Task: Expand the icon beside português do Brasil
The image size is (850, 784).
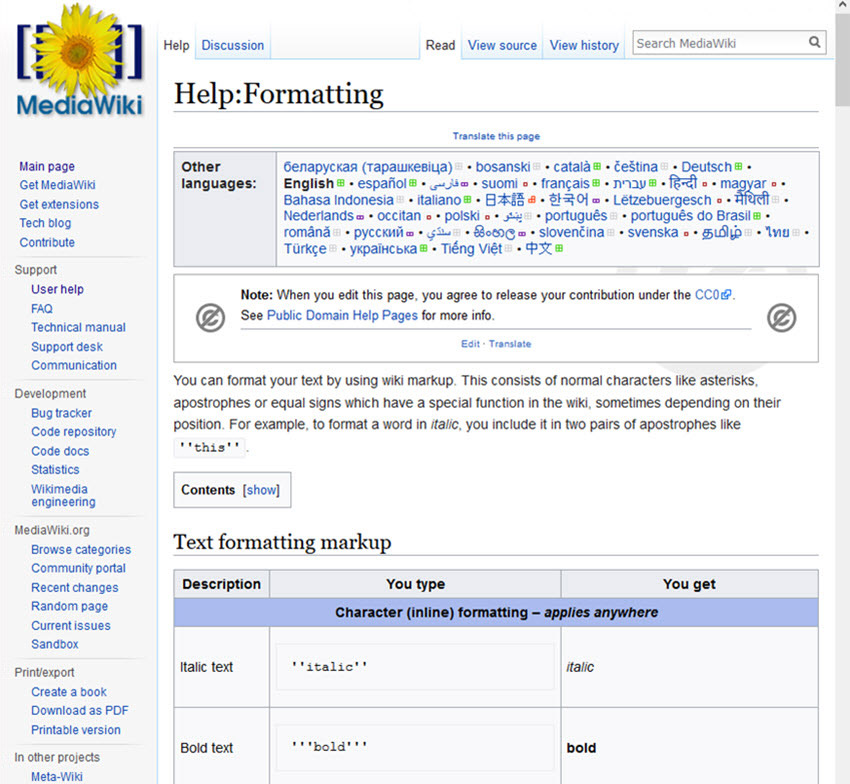Action: pos(756,215)
